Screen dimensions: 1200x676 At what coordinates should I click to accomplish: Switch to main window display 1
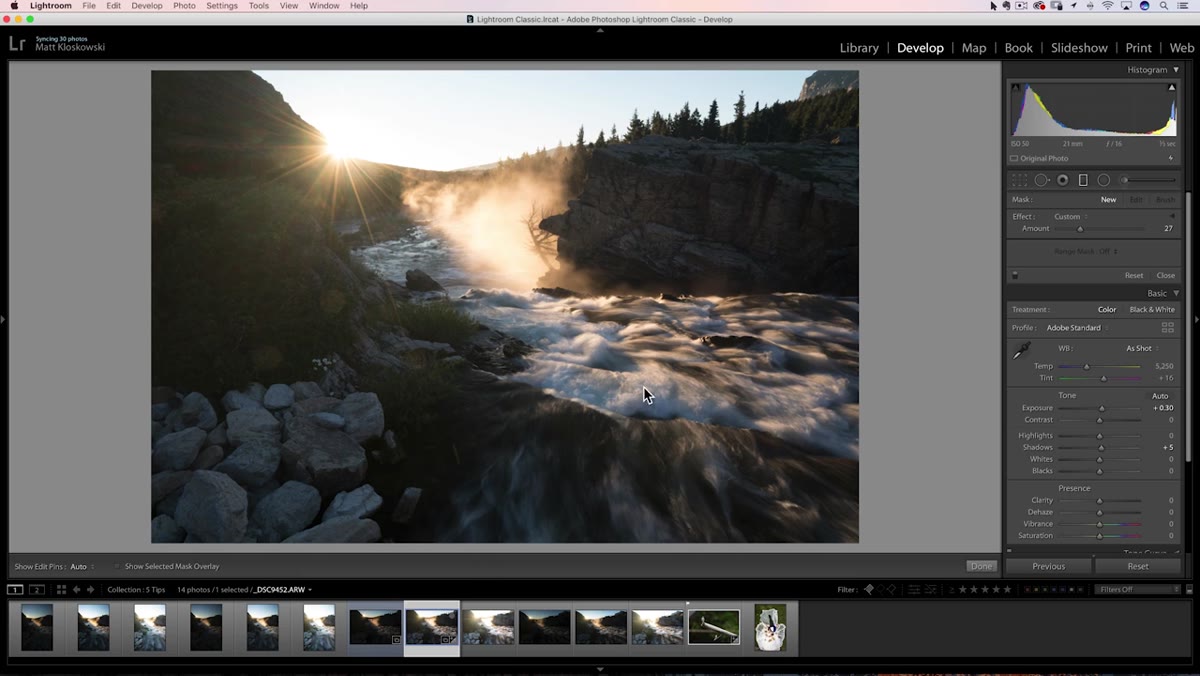tap(15, 590)
